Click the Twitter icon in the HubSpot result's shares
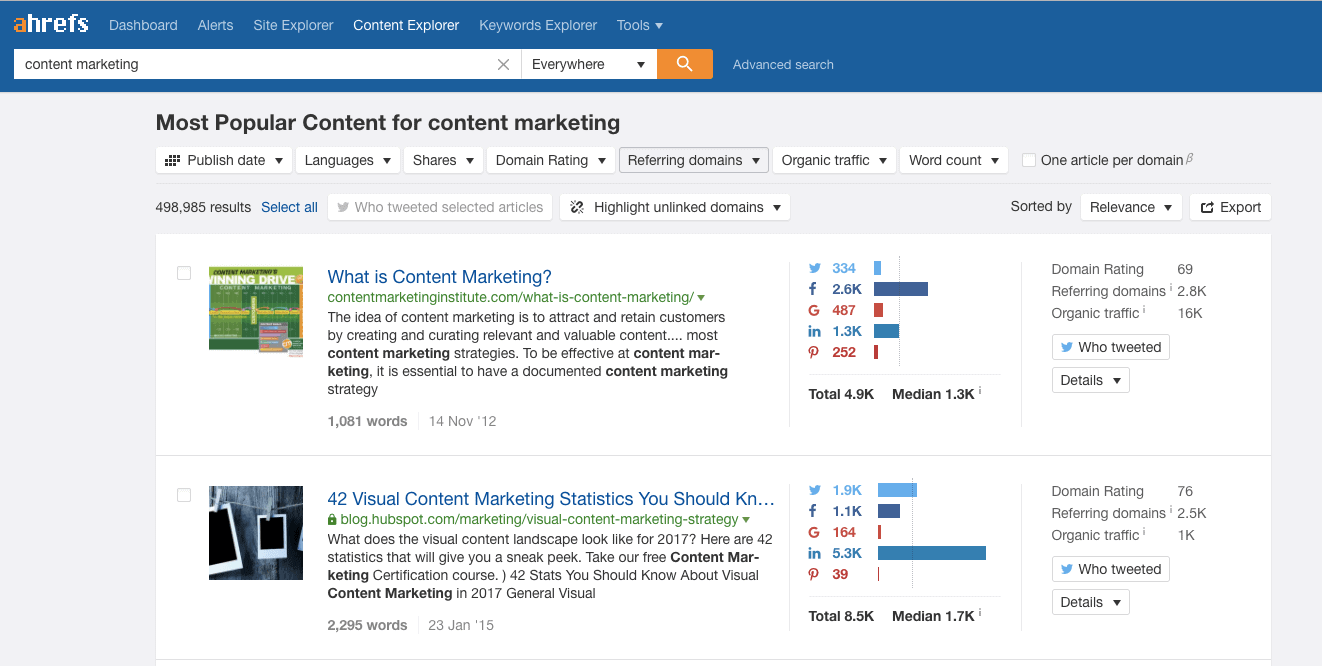Image resolution: width=1322 pixels, height=666 pixels. pos(815,490)
